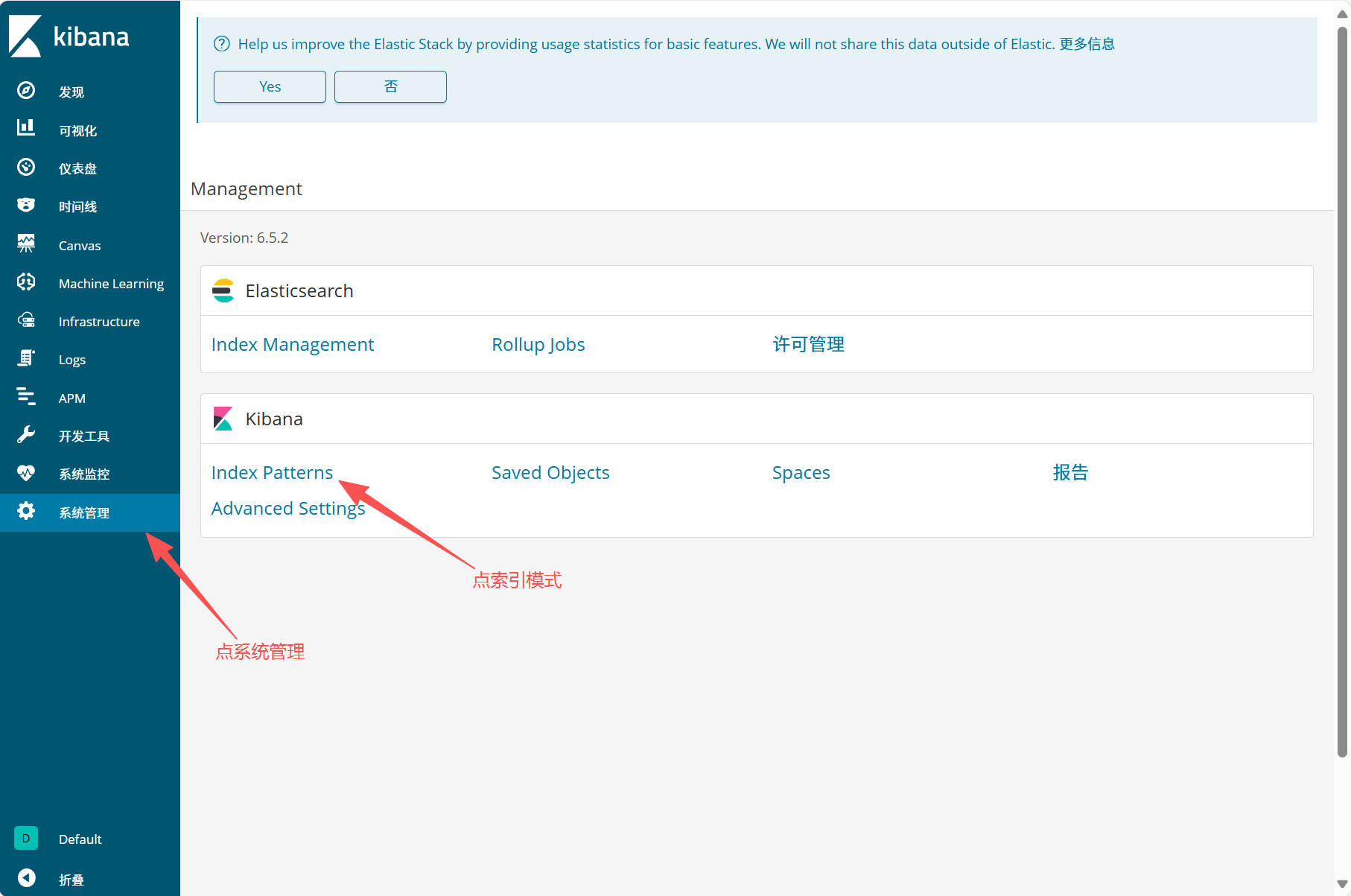Viewport: 1351px width, 896px height.
Task: Open Index Patterns link
Action: (x=272, y=472)
